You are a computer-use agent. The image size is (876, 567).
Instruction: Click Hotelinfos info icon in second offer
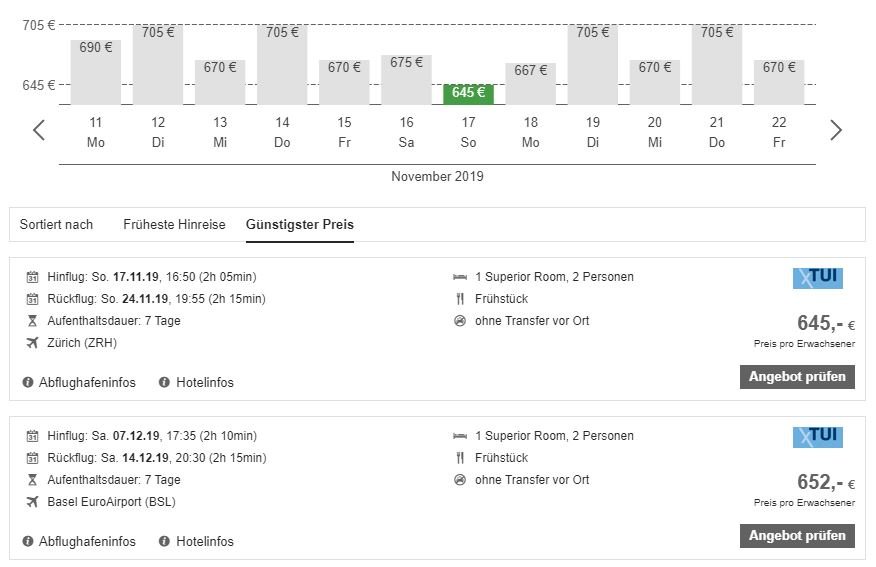[164, 541]
